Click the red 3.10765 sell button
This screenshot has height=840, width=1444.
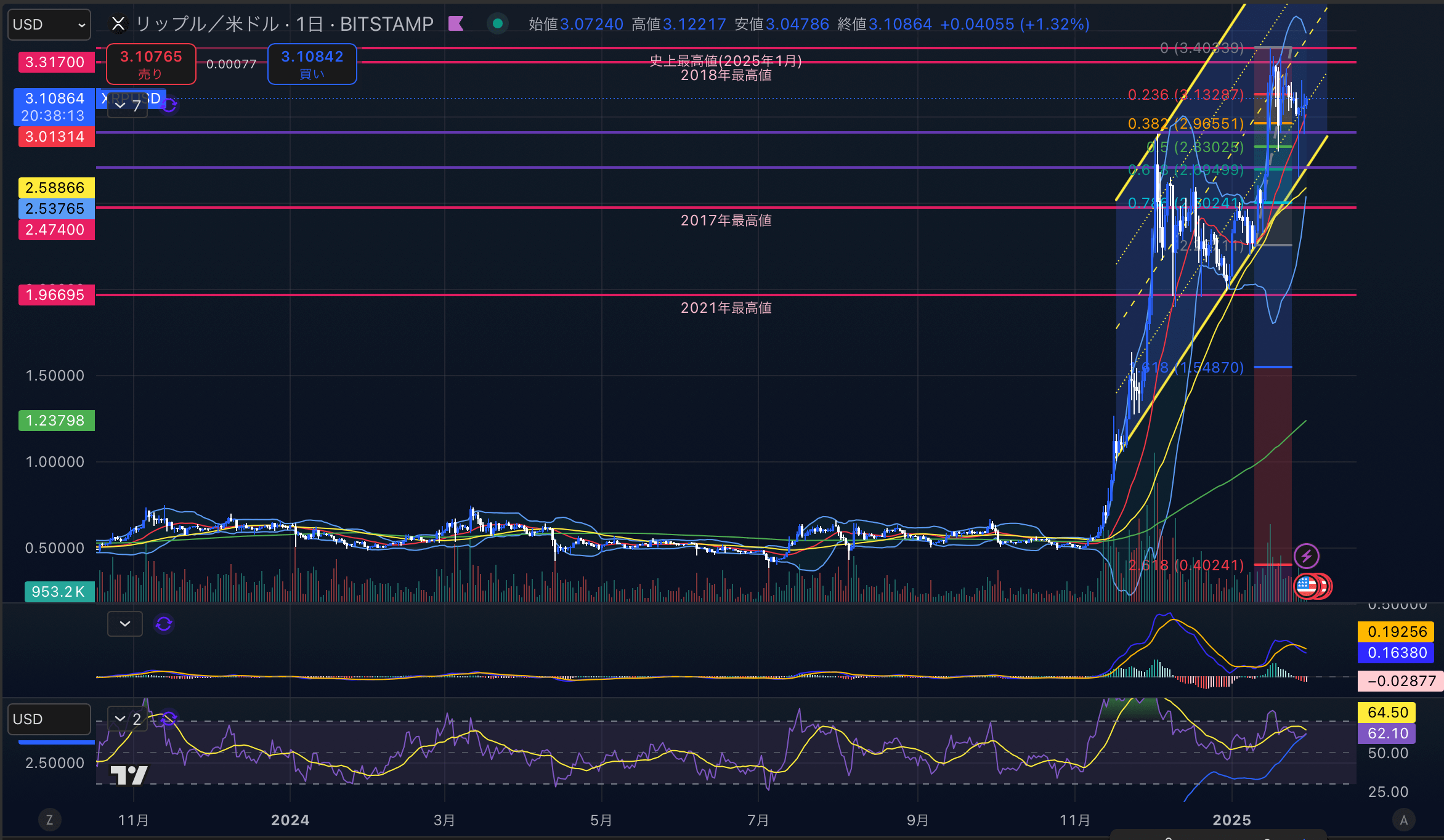point(151,64)
